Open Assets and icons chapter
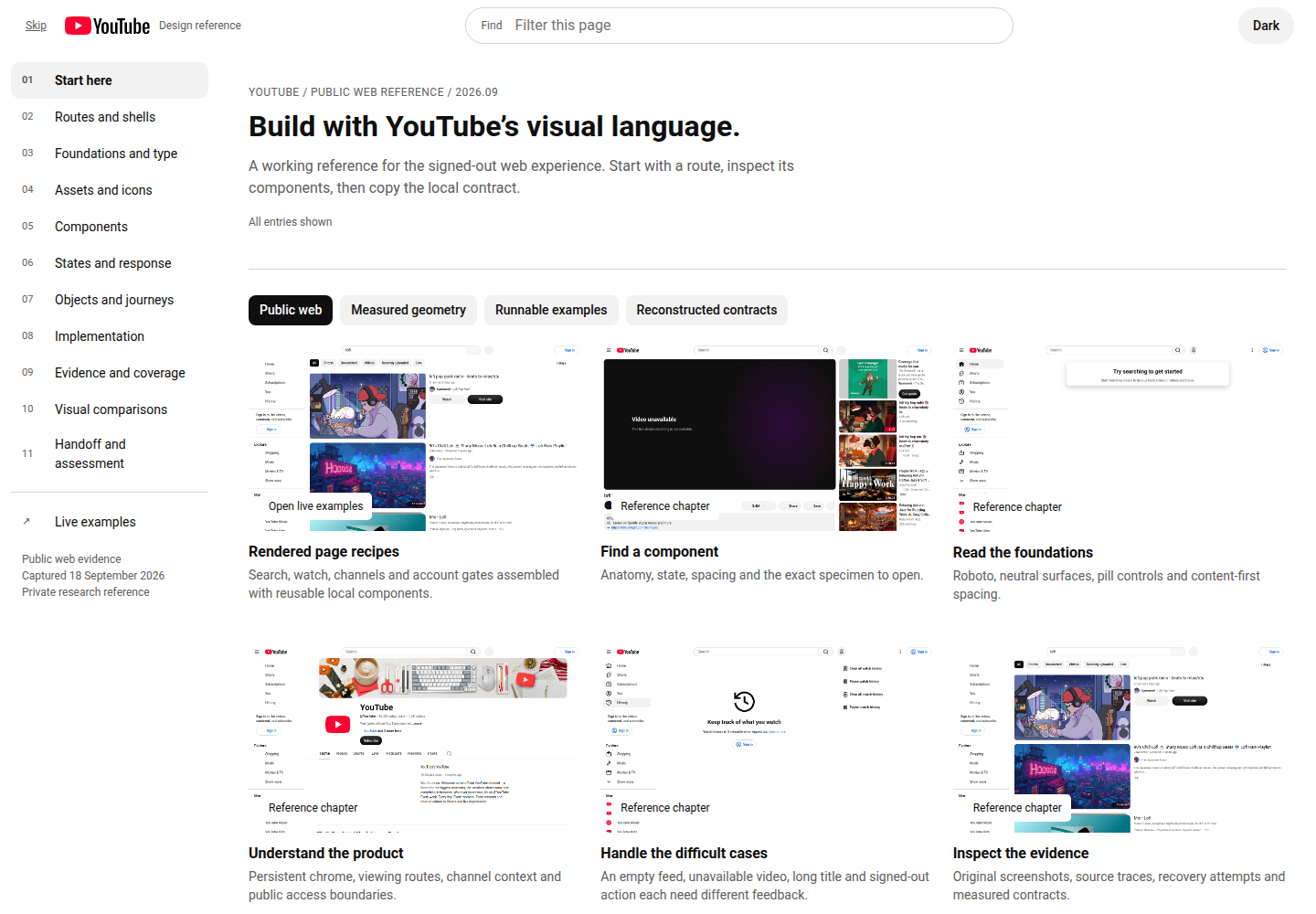The width and height of the screenshot is (1316, 914). [110, 190]
